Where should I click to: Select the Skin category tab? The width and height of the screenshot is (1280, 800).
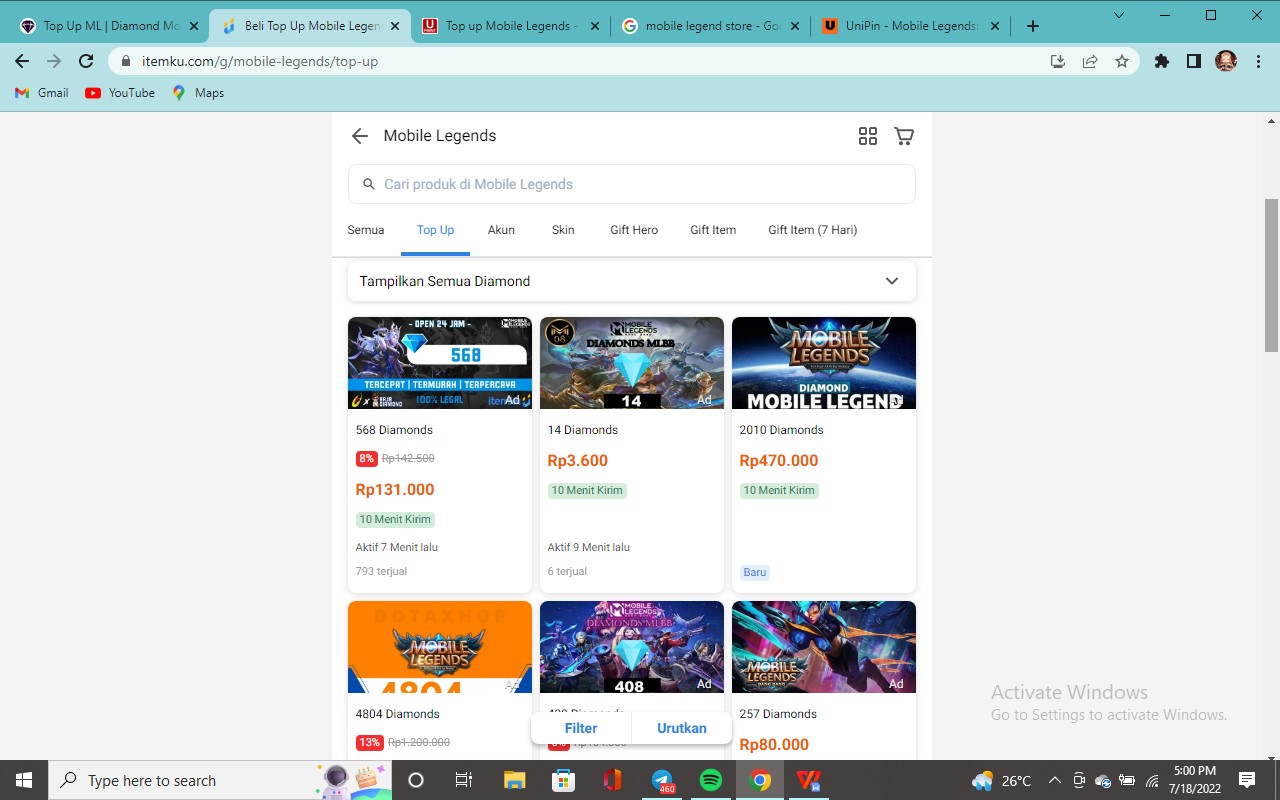click(563, 230)
